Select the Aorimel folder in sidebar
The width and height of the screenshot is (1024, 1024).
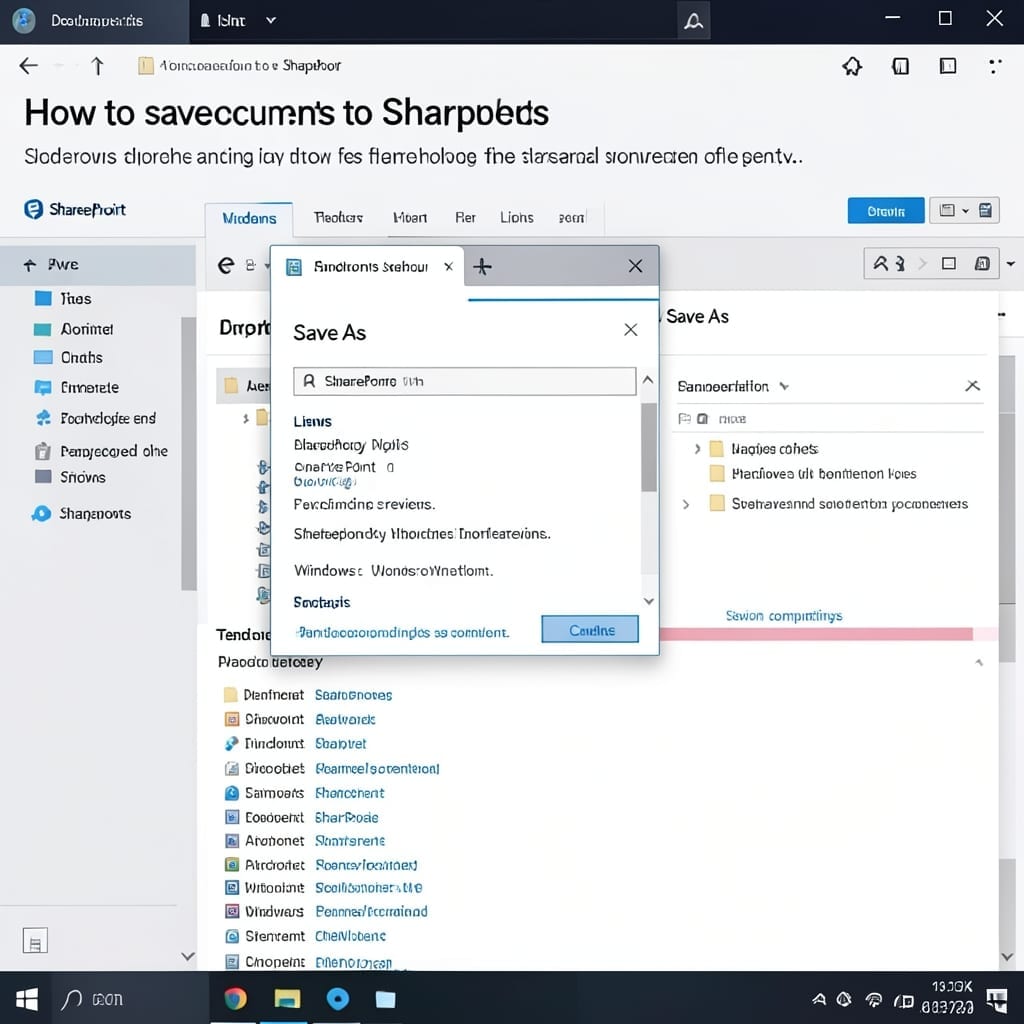pyautogui.click(x=73, y=328)
